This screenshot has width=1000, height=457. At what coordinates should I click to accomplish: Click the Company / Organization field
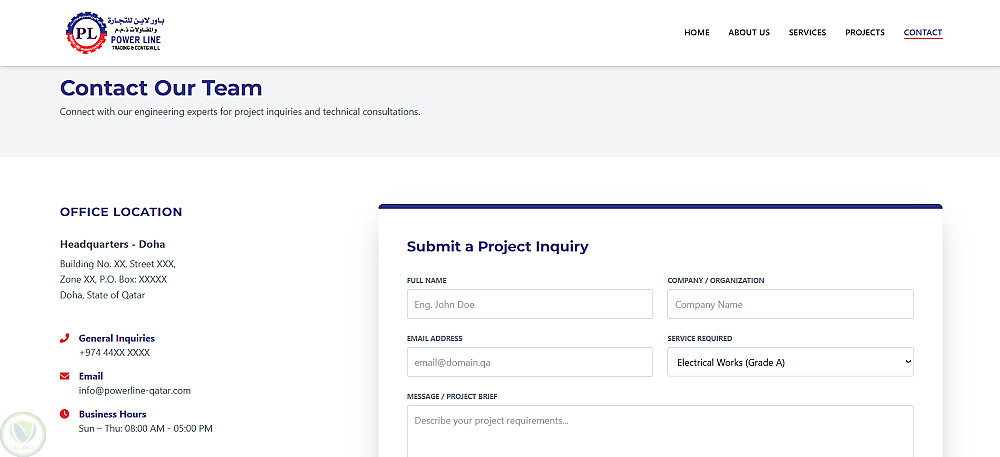point(790,304)
